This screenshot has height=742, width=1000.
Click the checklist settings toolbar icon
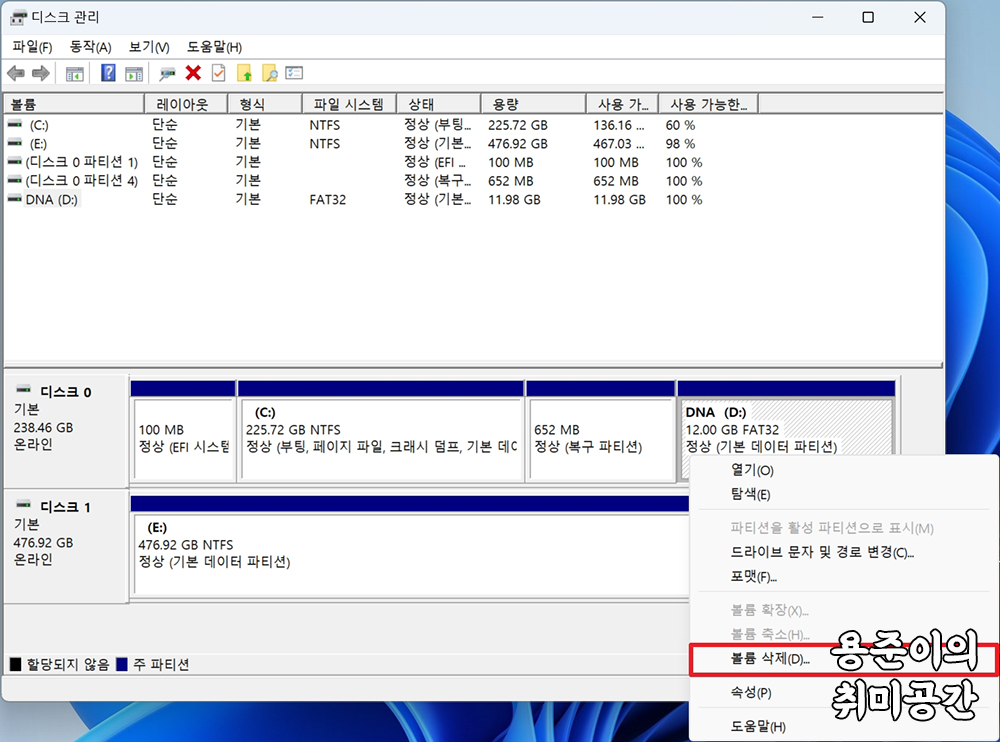click(294, 73)
